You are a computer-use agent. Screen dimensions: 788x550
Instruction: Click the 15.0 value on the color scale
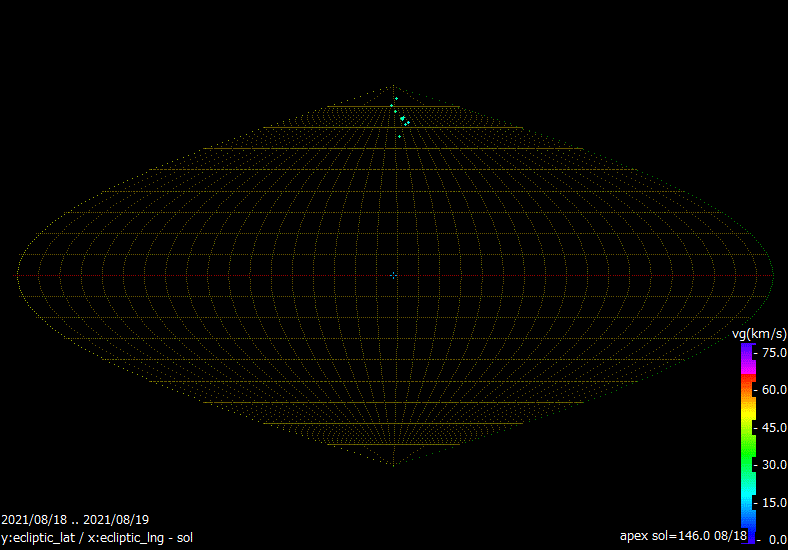(774, 502)
